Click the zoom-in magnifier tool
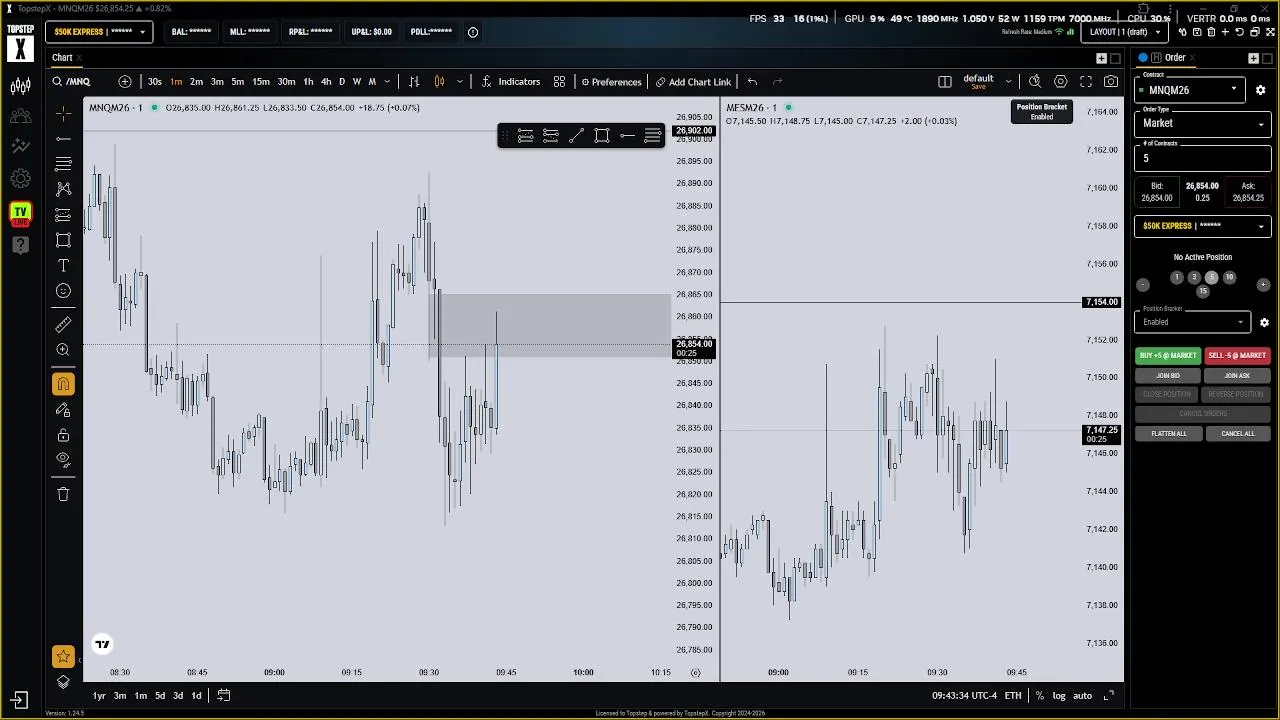Image resolution: width=1280 pixels, height=720 pixels. pyautogui.click(x=63, y=349)
